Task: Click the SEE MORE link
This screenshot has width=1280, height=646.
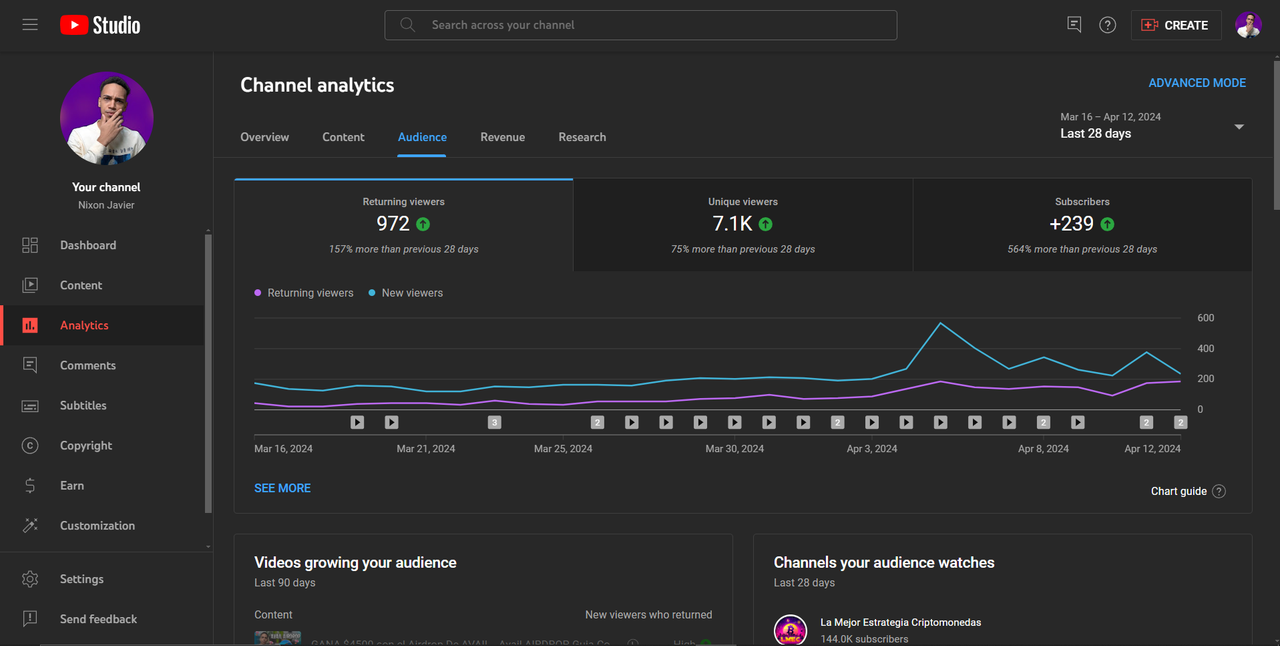Action: 282,488
